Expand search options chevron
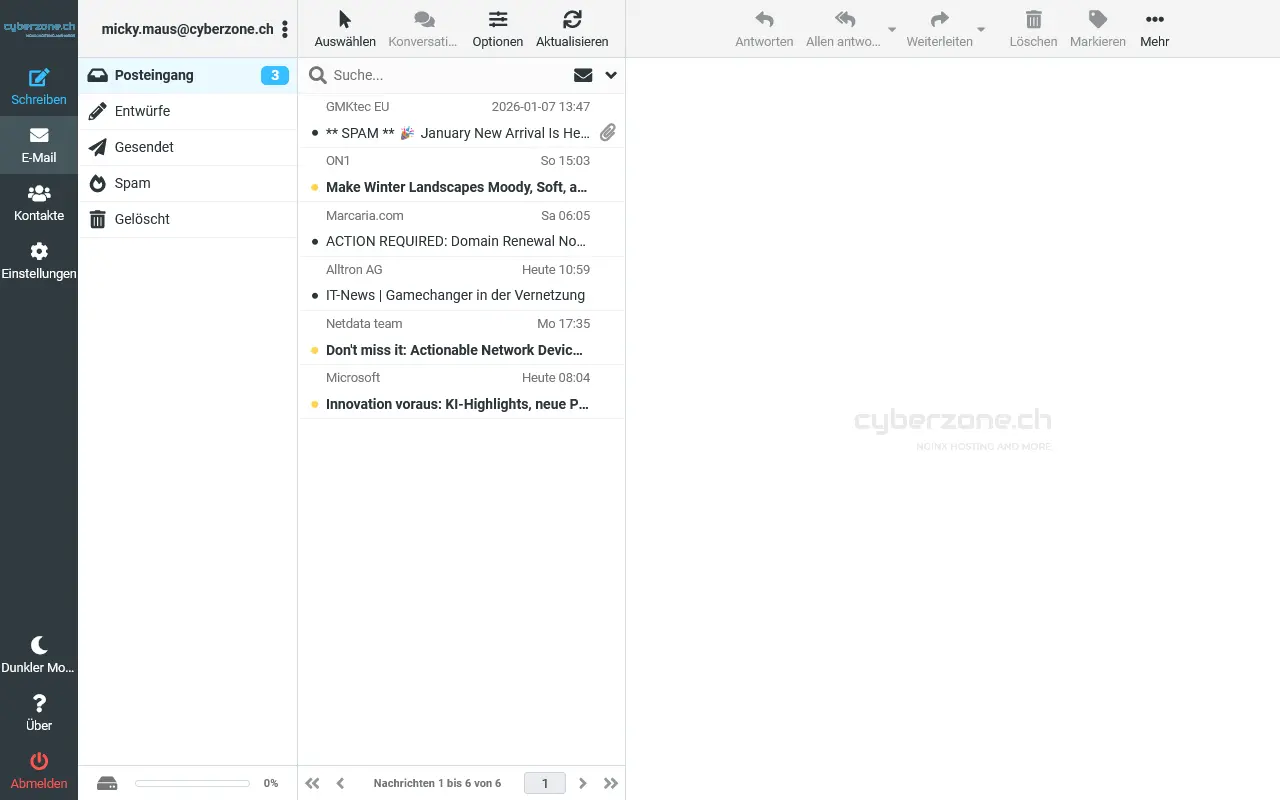Image resolution: width=1280 pixels, height=800 pixels. 611,75
